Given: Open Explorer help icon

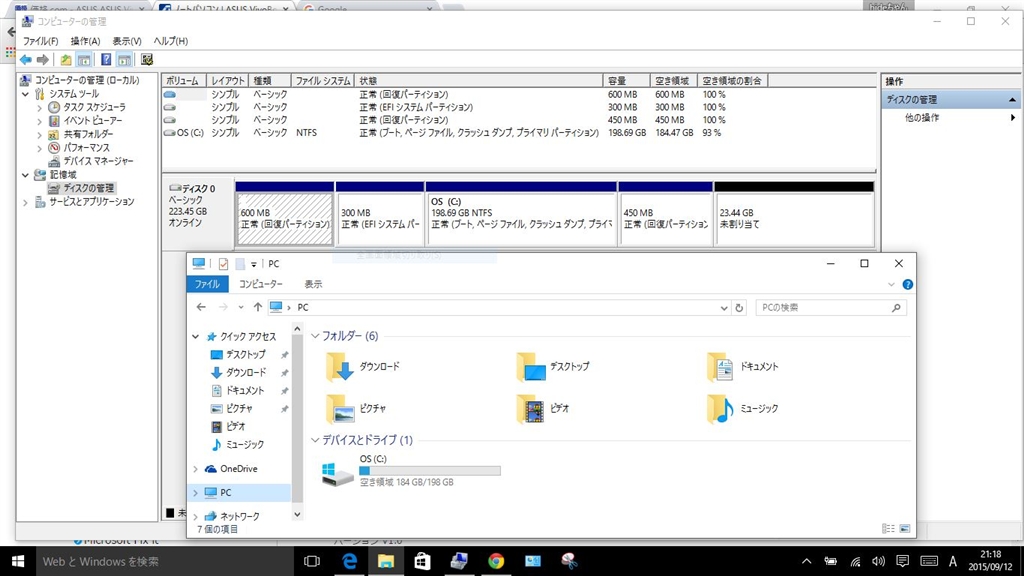Looking at the screenshot, I should (x=907, y=285).
